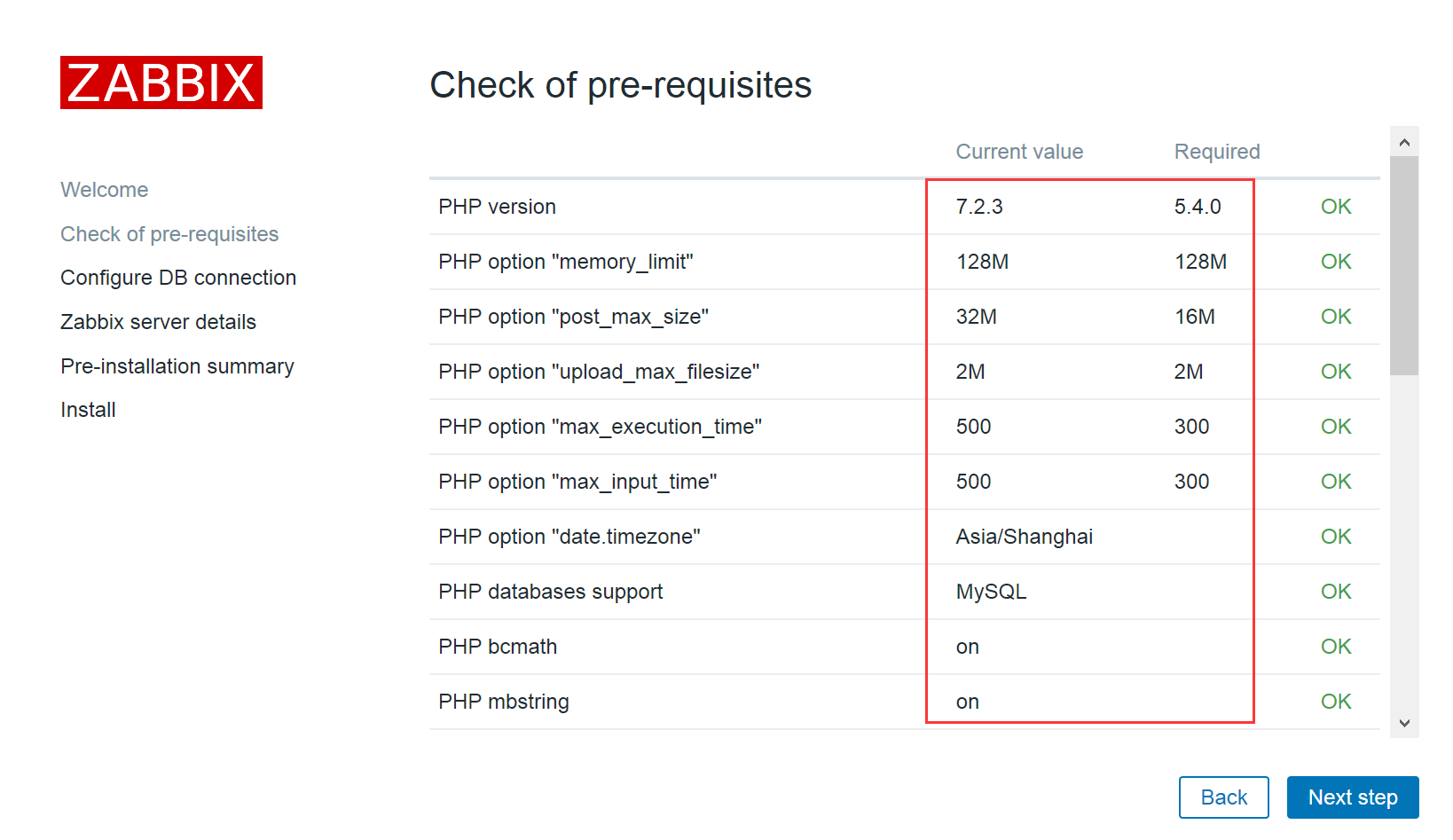The image size is (1453, 840).
Task: Select Welcome in the setup steps
Action: coord(105,190)
